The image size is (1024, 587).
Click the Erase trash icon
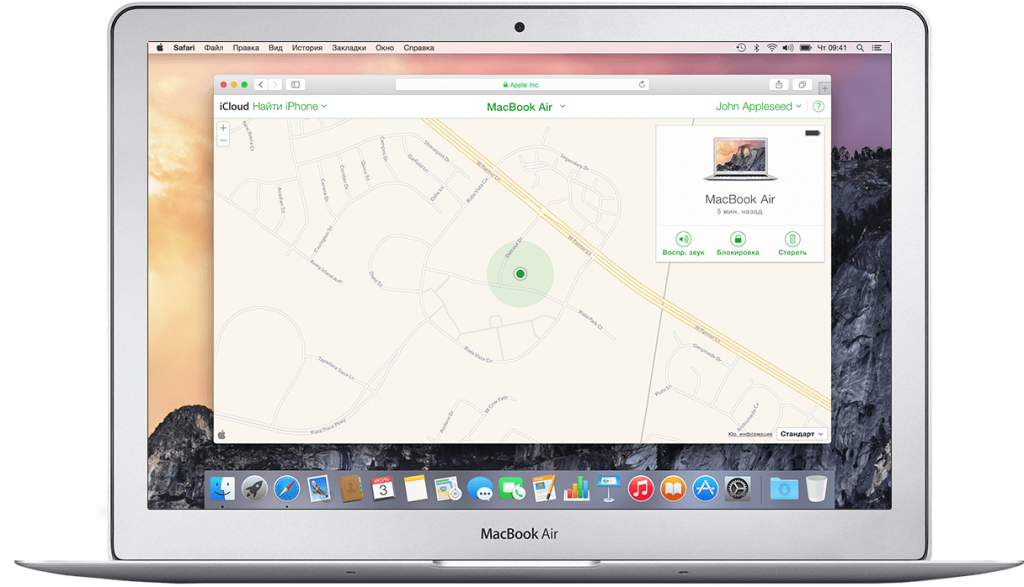(x=792, y=239)
